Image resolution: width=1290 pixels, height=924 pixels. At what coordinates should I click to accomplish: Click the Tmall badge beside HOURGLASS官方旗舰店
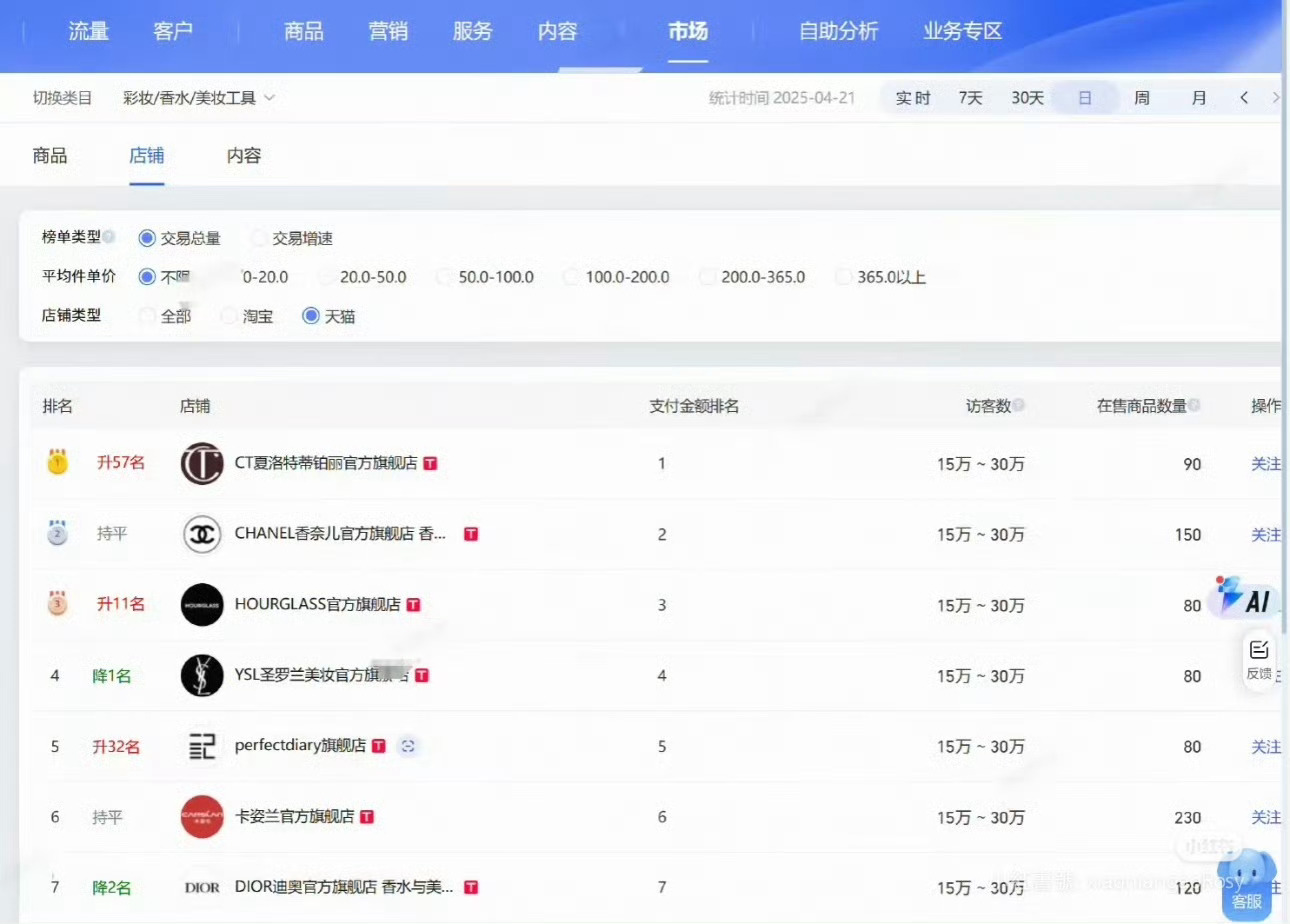tap(414, 605)
